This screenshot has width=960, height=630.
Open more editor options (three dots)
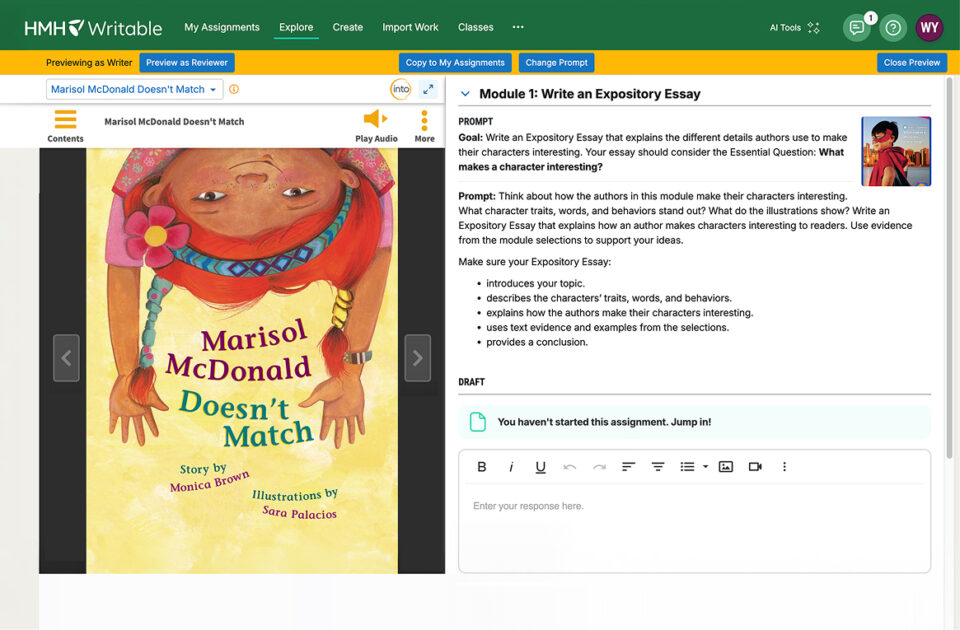click(784, 467)
